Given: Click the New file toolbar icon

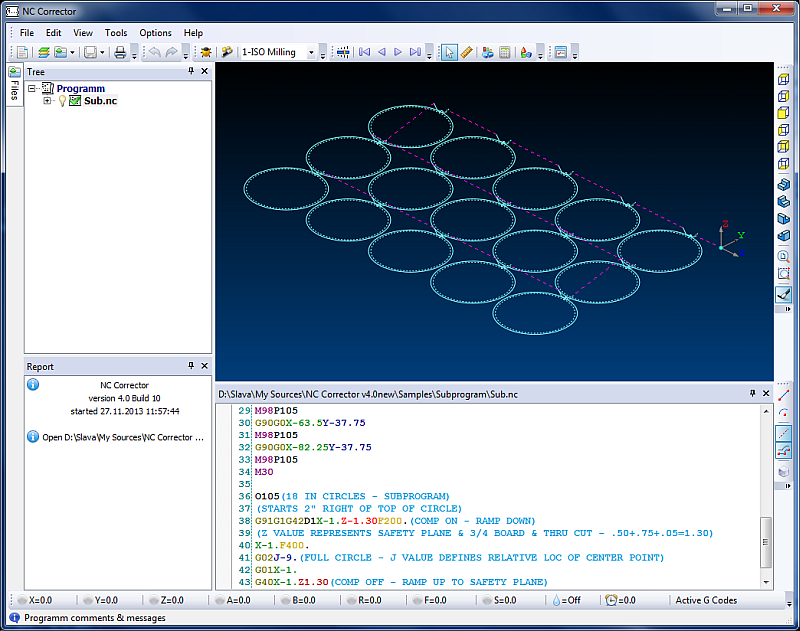Looking at the screenshot, I should click(x=22, y=52).
